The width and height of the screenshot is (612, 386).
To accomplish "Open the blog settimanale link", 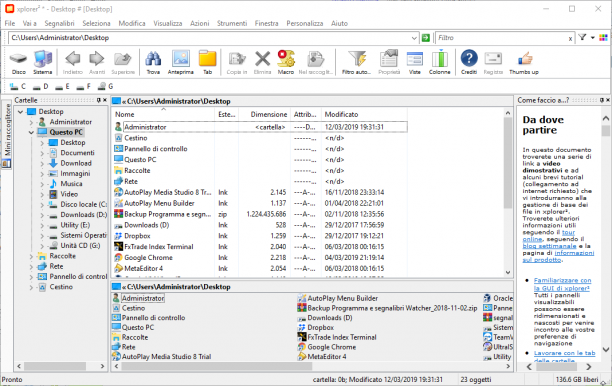I will pos(549,246).
